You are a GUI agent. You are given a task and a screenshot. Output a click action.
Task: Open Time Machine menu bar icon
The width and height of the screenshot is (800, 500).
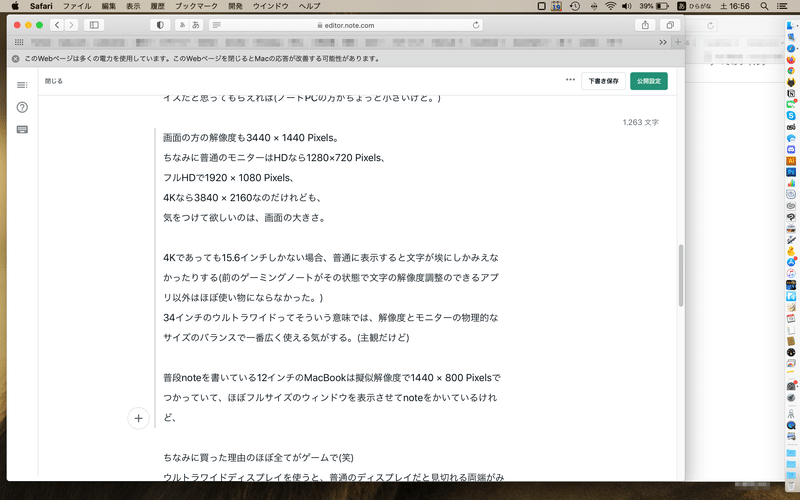pyautogui.click(x=575, y=6)
